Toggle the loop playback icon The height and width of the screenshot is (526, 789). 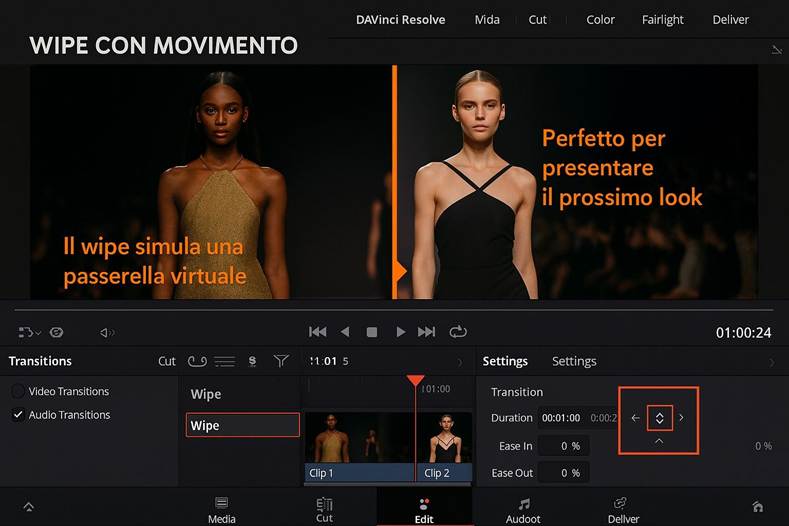(458, 332)
